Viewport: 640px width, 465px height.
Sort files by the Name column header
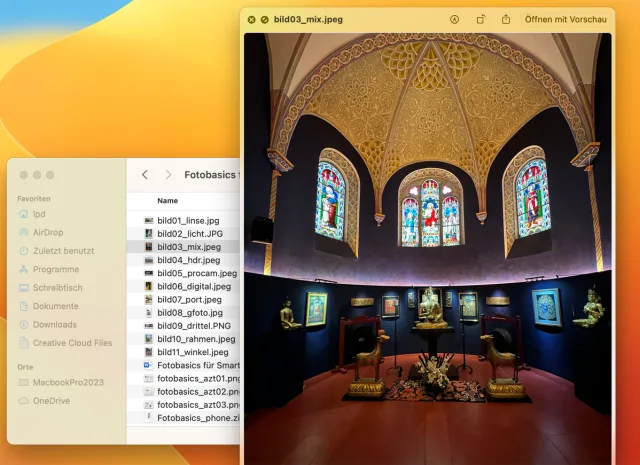click(167, 201)
